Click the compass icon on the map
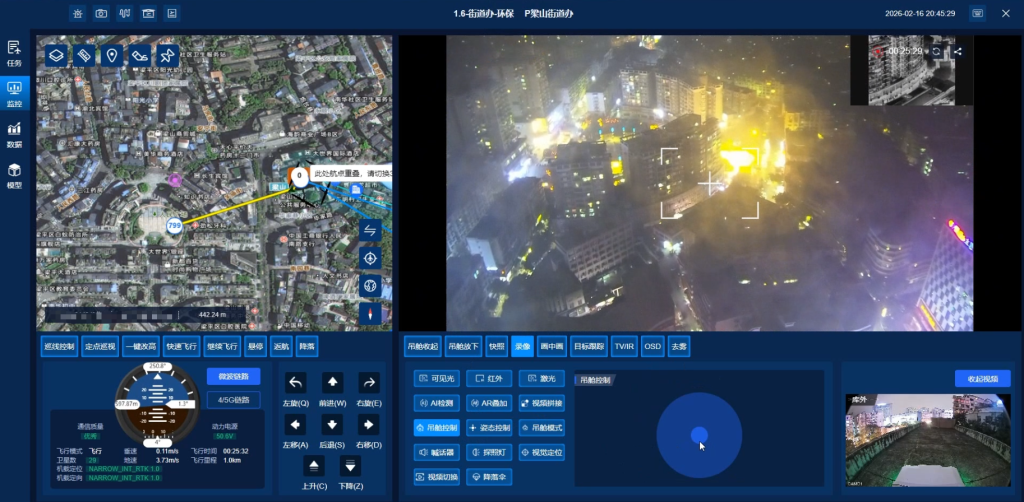The height and width of the screenshot is (502, 1024). 370,313
